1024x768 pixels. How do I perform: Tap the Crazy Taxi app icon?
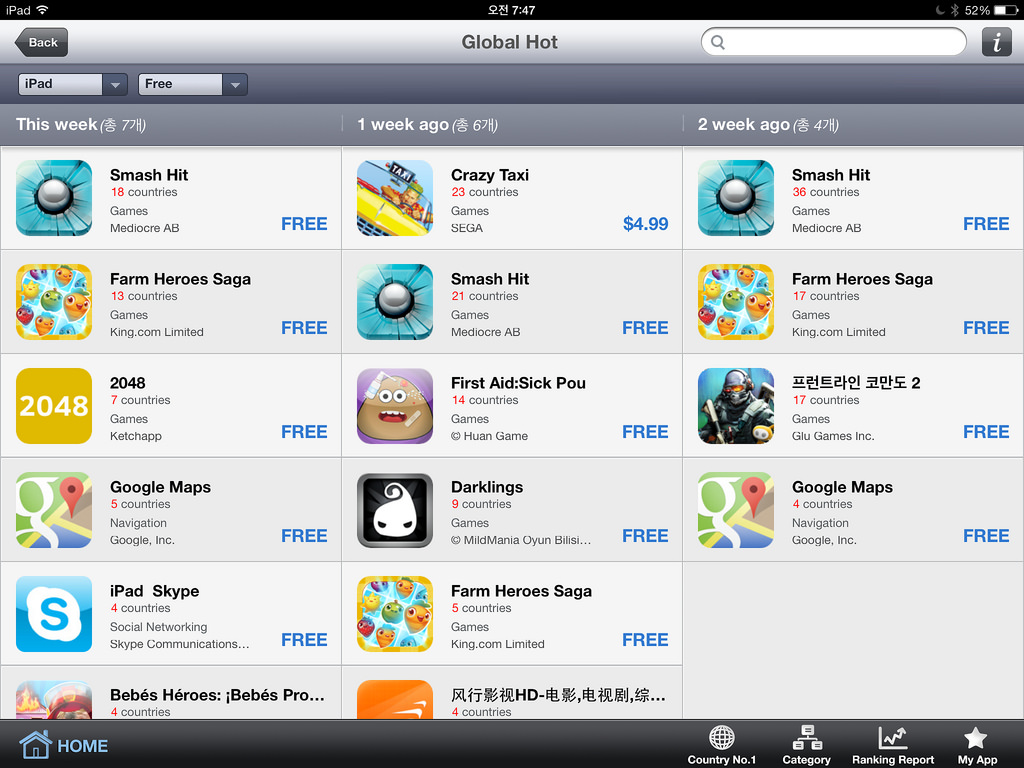pyautogui.click(x=395, y=198)
